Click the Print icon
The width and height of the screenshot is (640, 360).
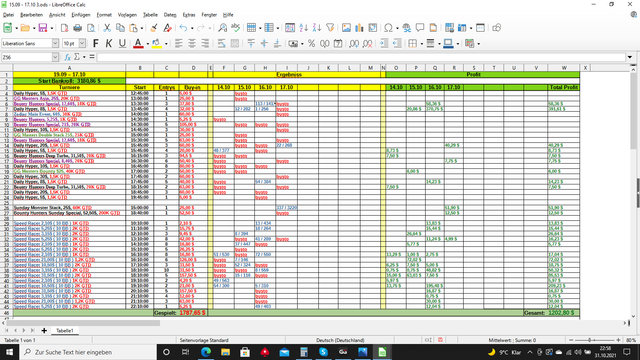[78, 28]
